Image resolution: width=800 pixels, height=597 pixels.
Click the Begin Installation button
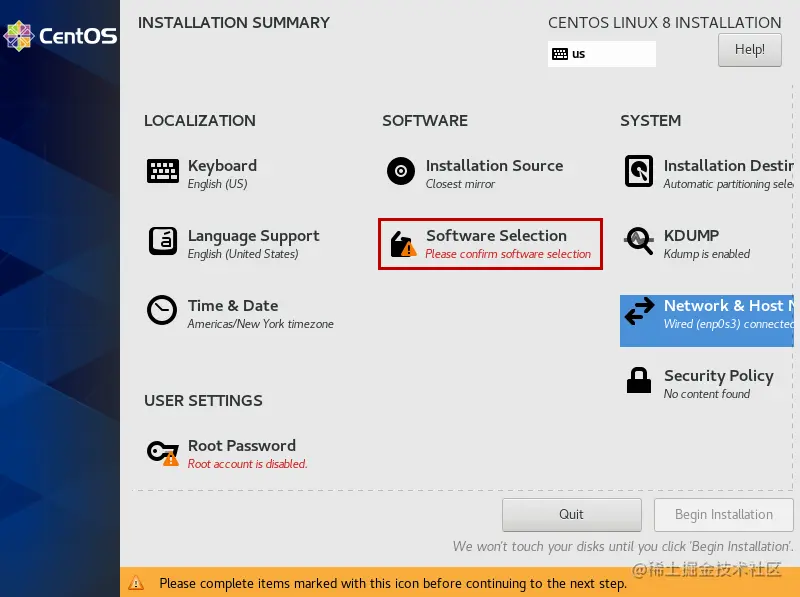point(723,514)
